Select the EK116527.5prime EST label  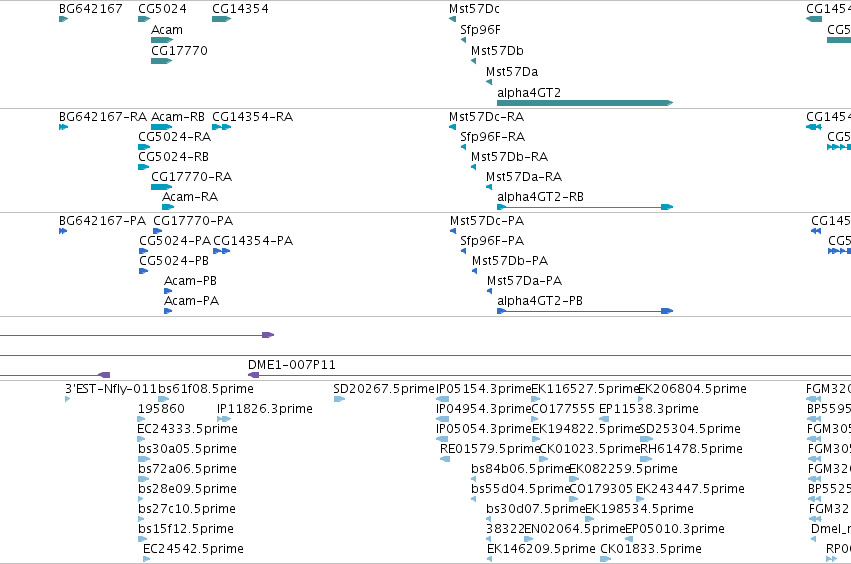point(585,389)
